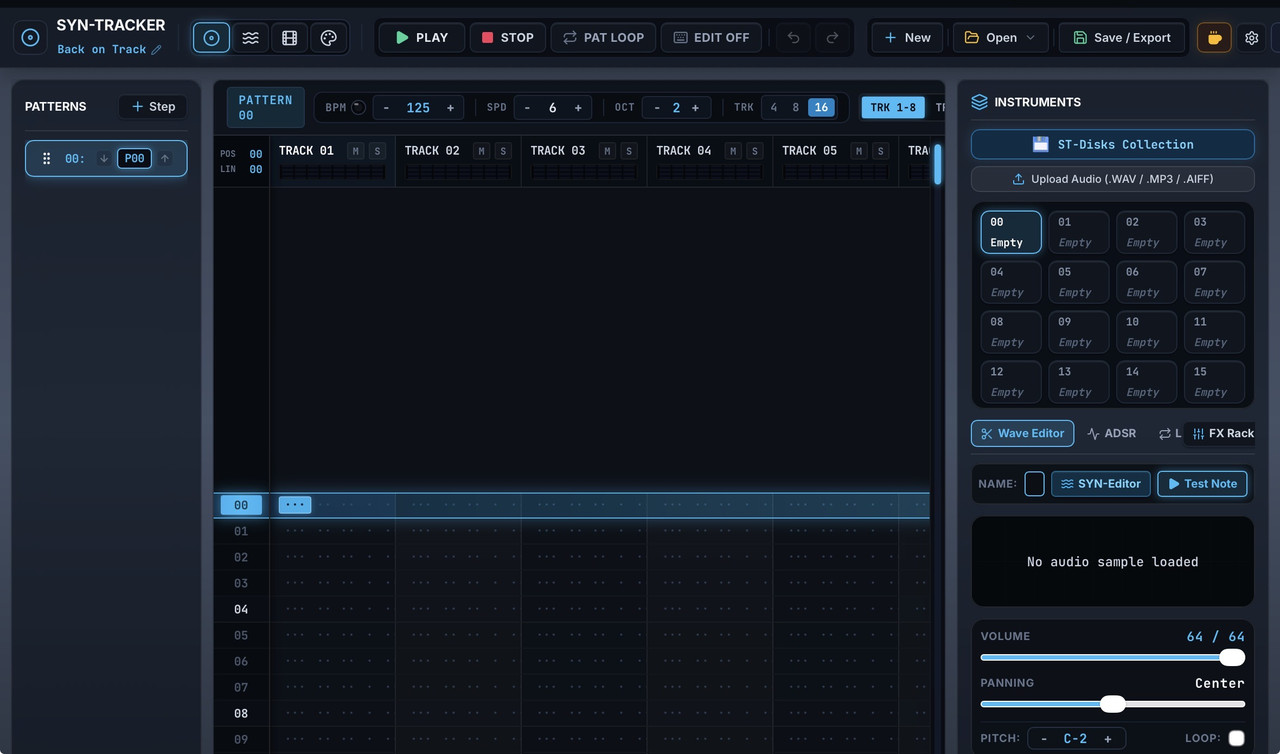Image resolution: width=1280 pixels, height=754 pixels.
Task: Toggle PAT LOOP mode
Action: tap(603, 38)
